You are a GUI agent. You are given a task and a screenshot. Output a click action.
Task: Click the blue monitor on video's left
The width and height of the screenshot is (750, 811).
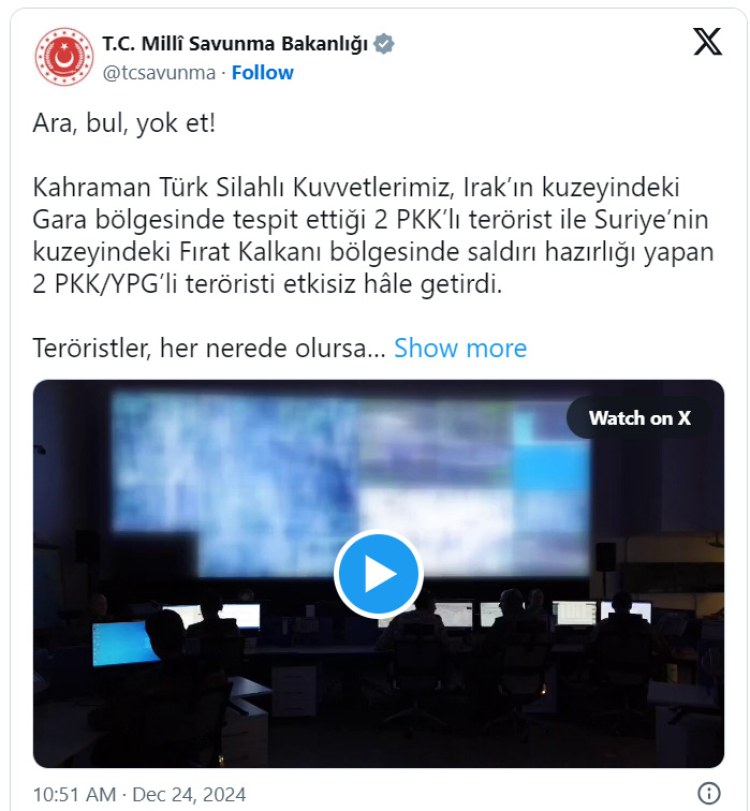(123, 643)
